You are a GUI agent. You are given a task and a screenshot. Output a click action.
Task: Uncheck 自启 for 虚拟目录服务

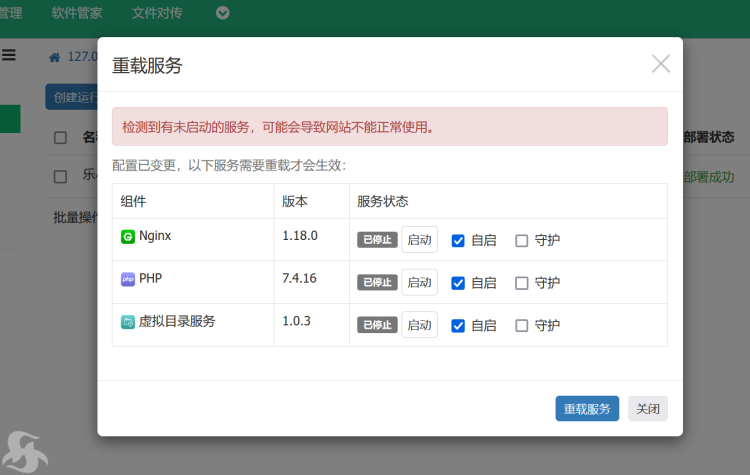(458, 326)
